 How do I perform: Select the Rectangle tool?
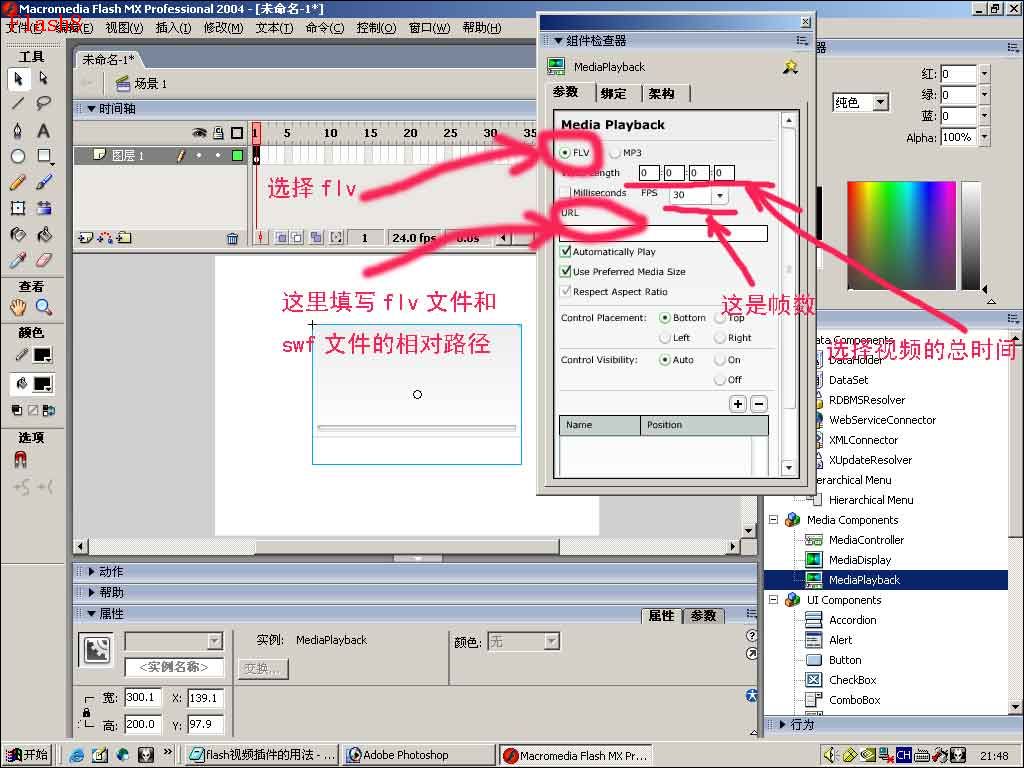click(x=44, y=156)
